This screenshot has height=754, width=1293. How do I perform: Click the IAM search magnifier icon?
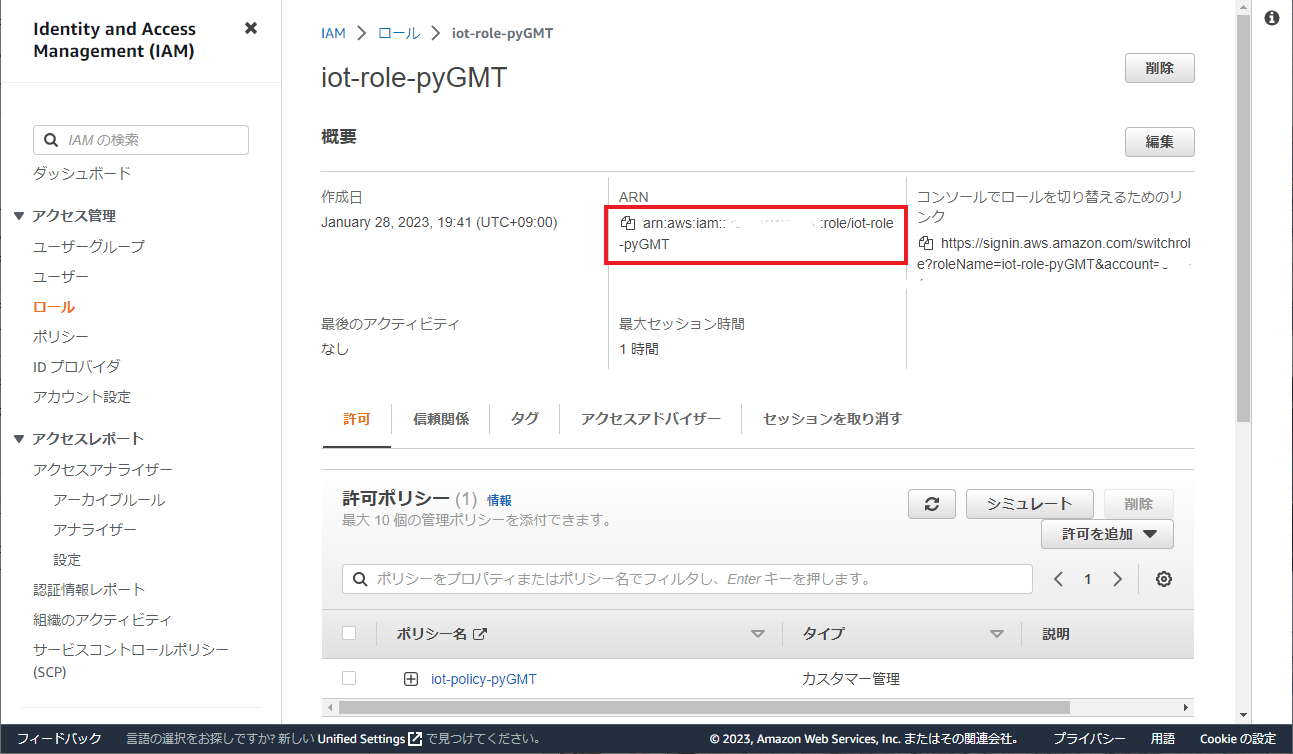[52, 140]
